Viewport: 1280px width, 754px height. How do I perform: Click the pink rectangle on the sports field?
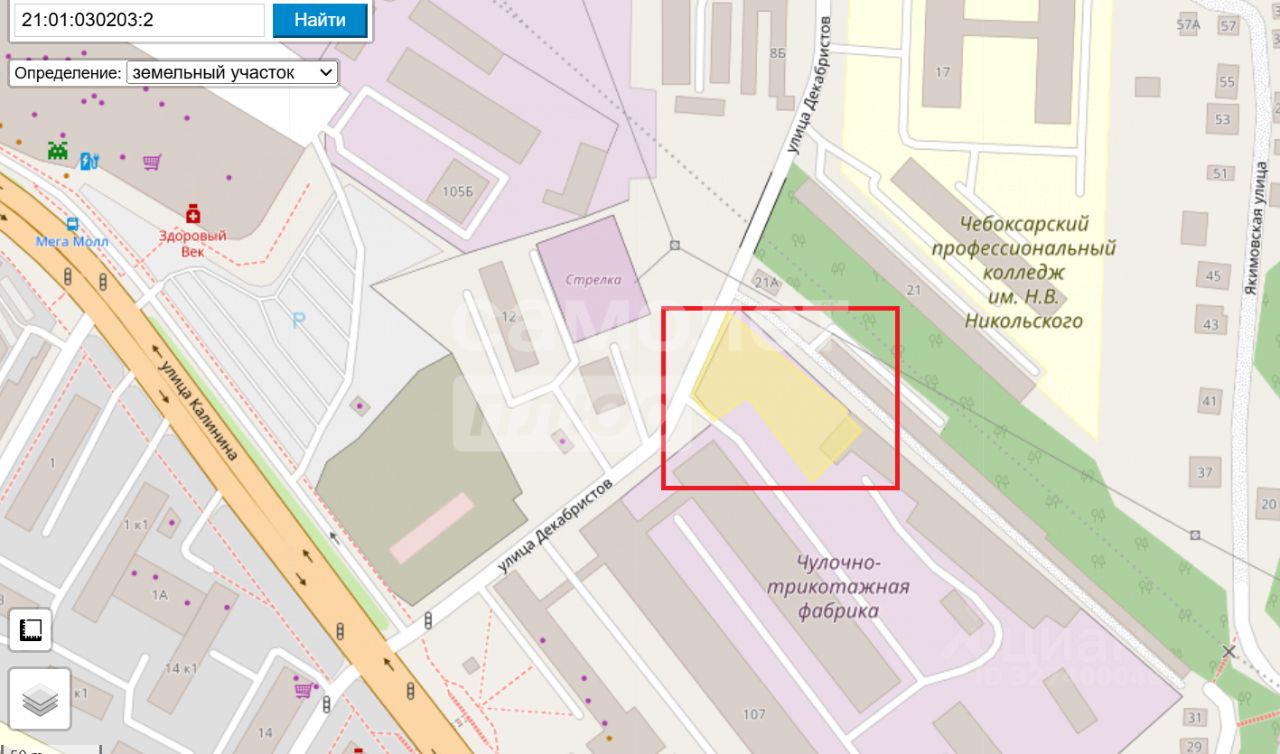click(432, 527)
